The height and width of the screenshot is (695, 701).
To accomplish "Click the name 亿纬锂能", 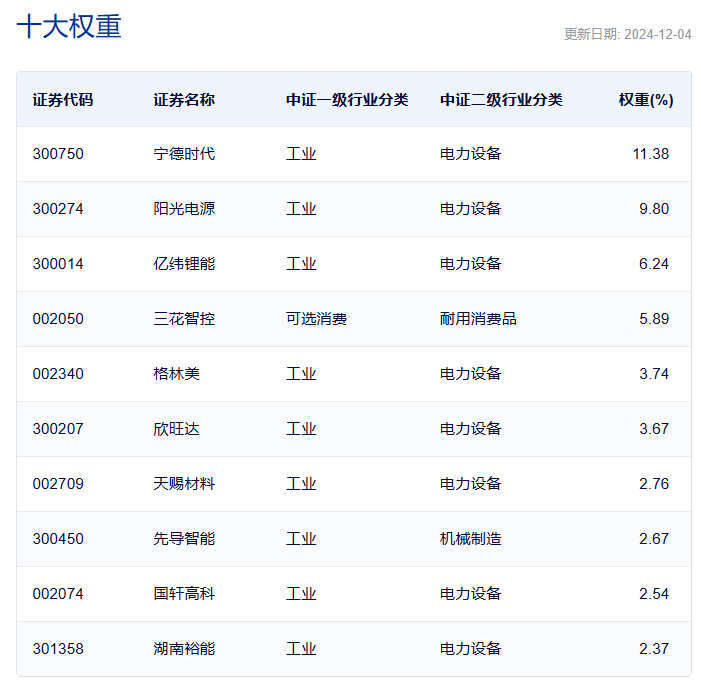I will [x=184, y=264].
